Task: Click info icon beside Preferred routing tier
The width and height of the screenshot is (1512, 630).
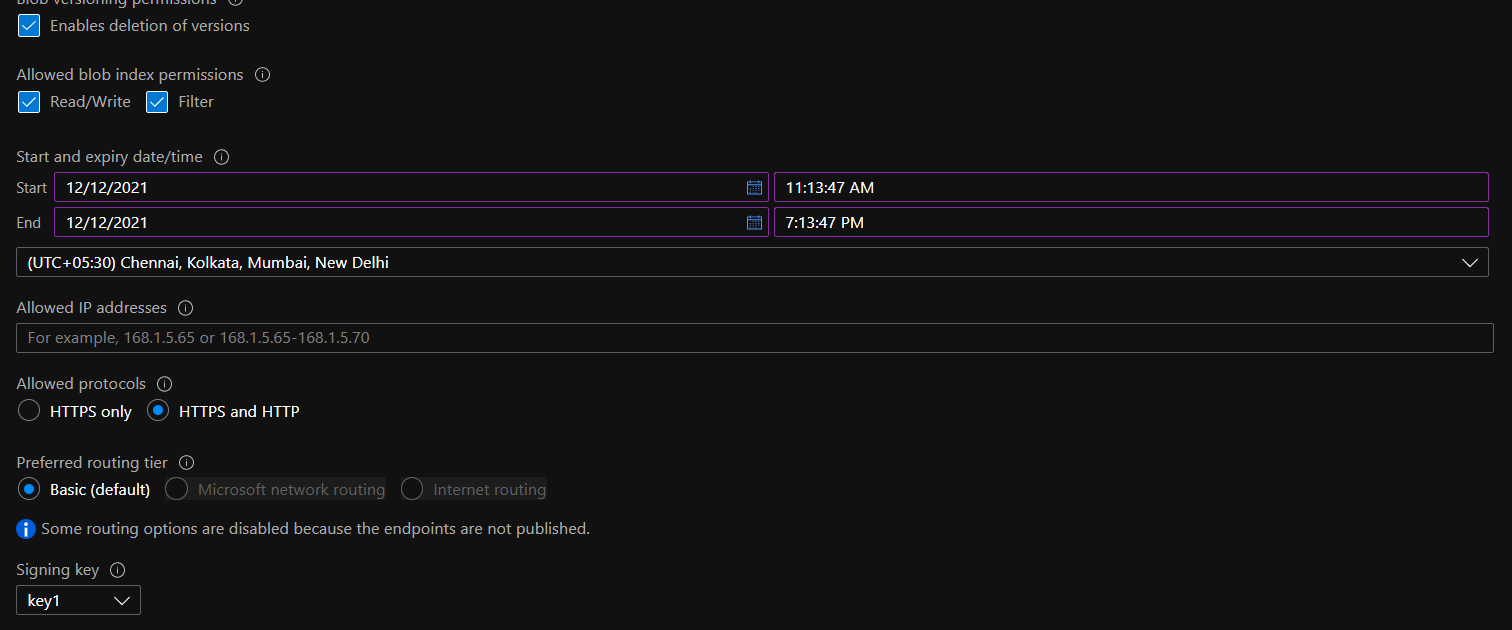Action: (186, 463)
